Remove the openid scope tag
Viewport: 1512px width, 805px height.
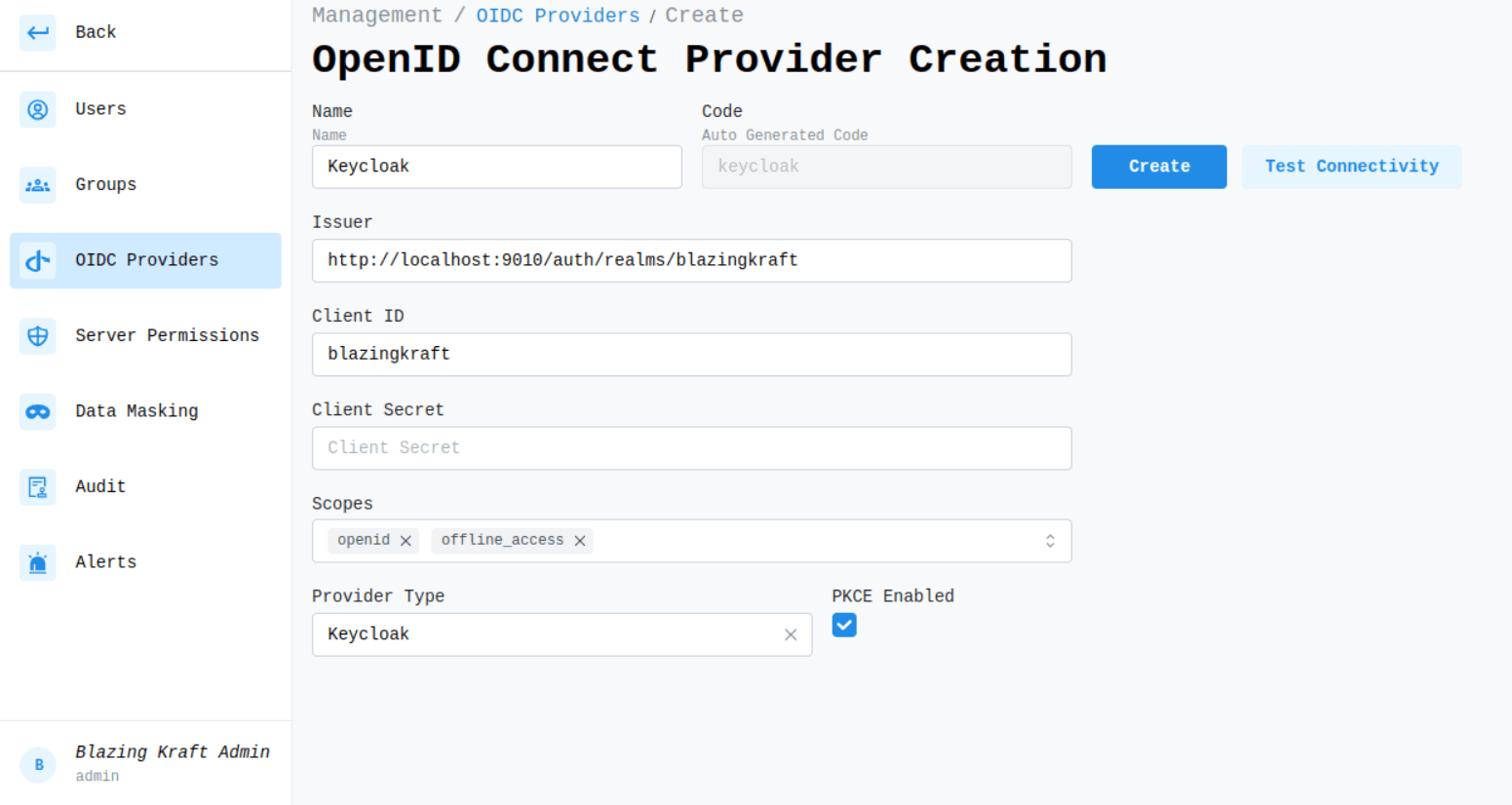coord(406,541)
